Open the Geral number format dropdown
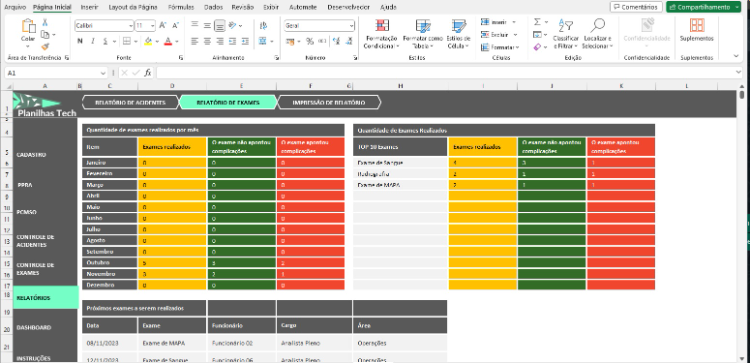This screenshot has width=750, height=363. tap(352, 25)
